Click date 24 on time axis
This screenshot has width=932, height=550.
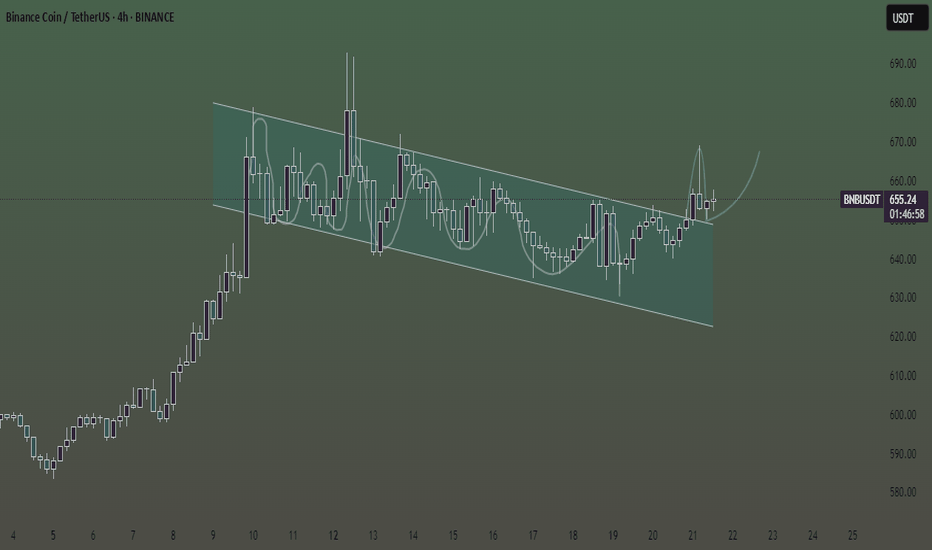tap(813, 536)
